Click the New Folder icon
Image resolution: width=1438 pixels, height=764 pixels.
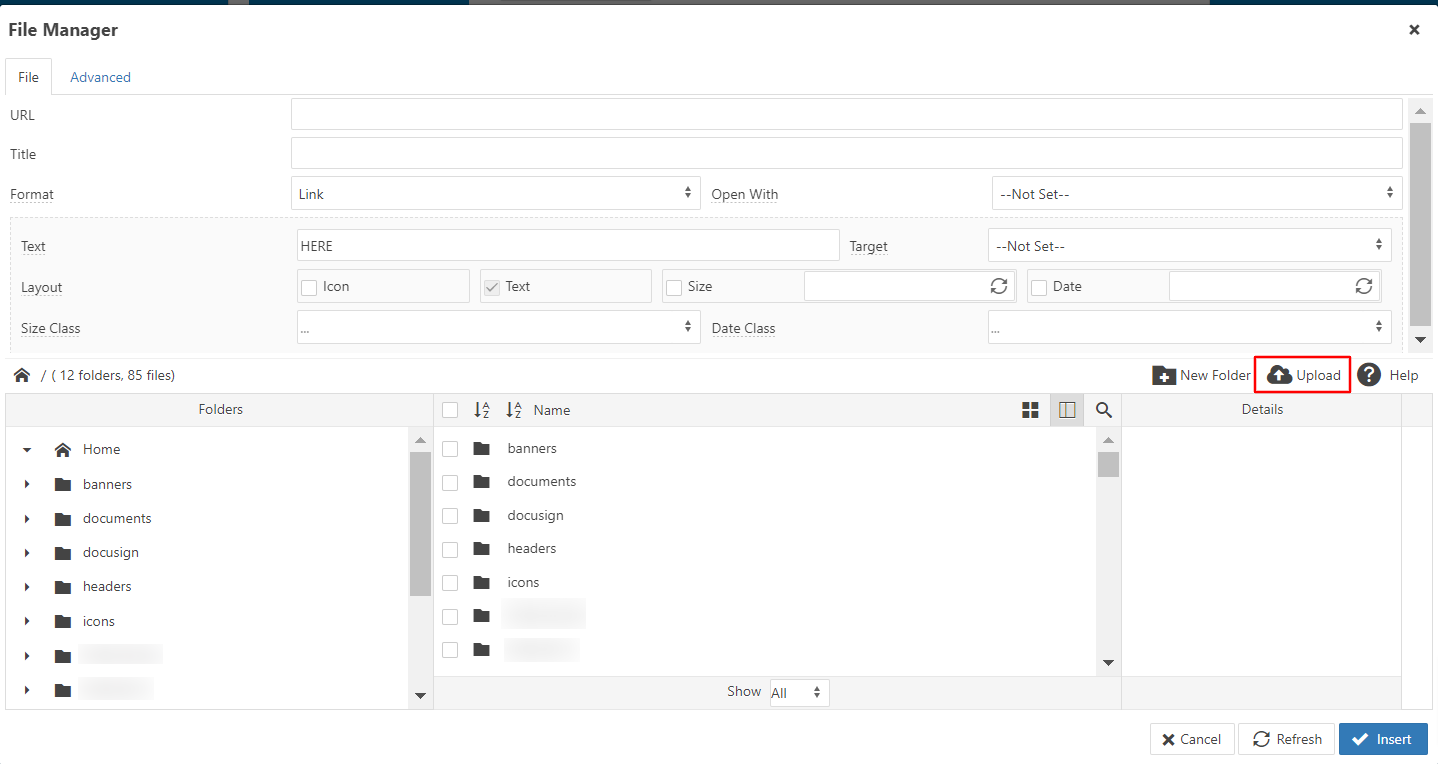tap(1165, 374)
